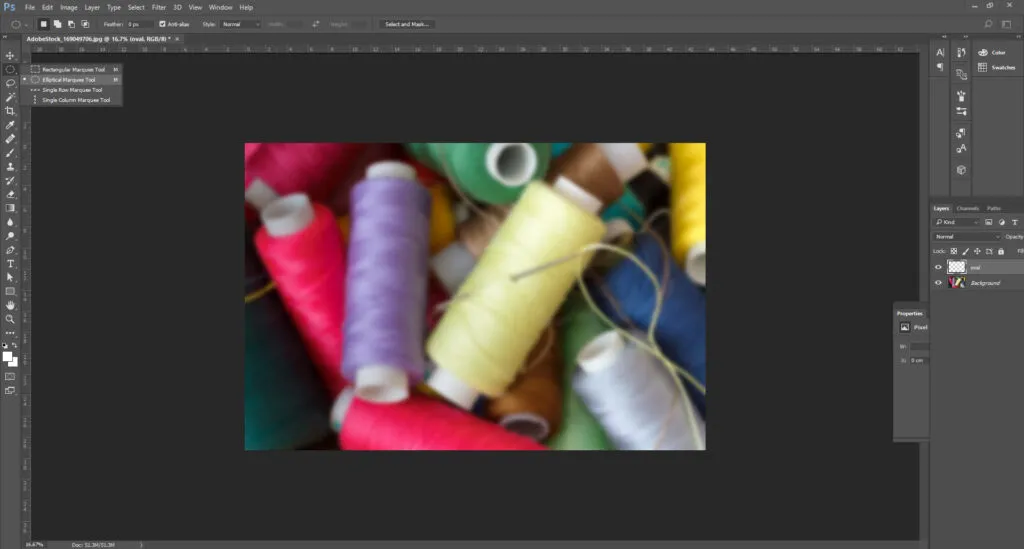The height and width of the screenshot is (549, 1024).
Task: Select the Rectangle shape tool
Action: [x=10, y=292]
